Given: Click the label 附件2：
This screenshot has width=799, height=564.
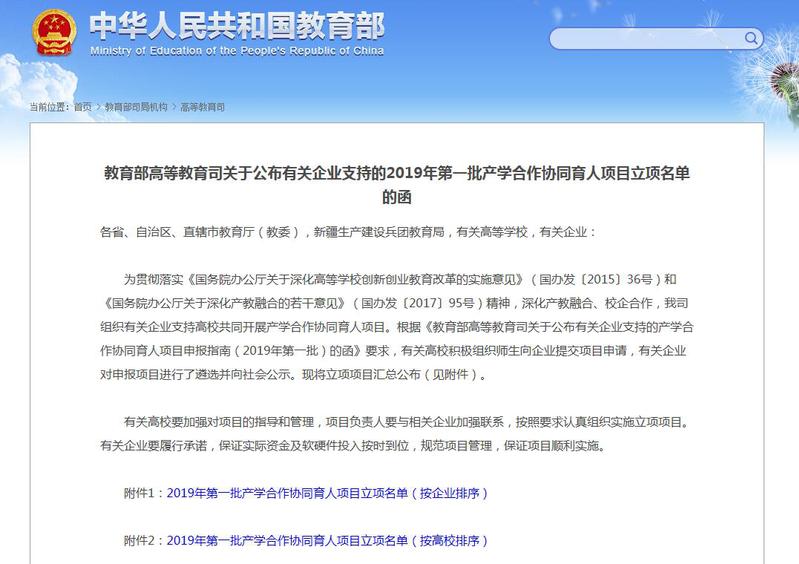Looking at the screenshot, I should (x=144, y=541).
